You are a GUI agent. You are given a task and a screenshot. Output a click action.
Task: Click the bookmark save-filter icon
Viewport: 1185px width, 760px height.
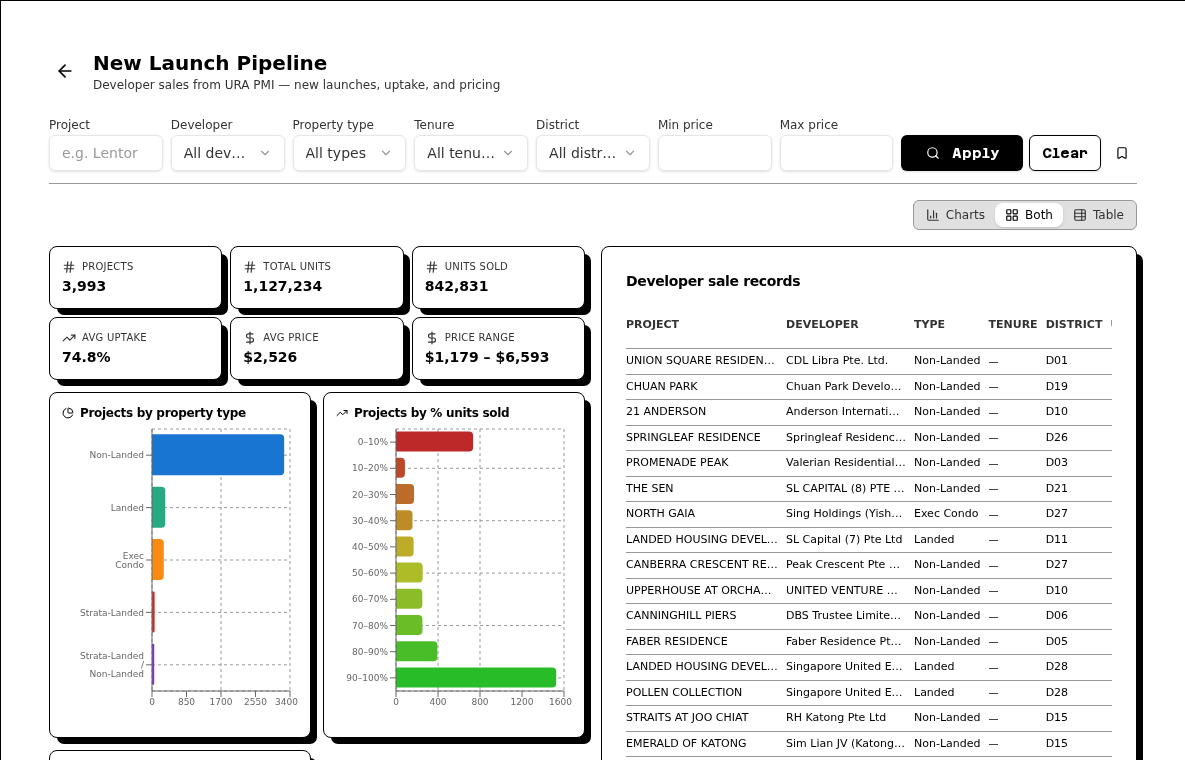coord(1122,153)
